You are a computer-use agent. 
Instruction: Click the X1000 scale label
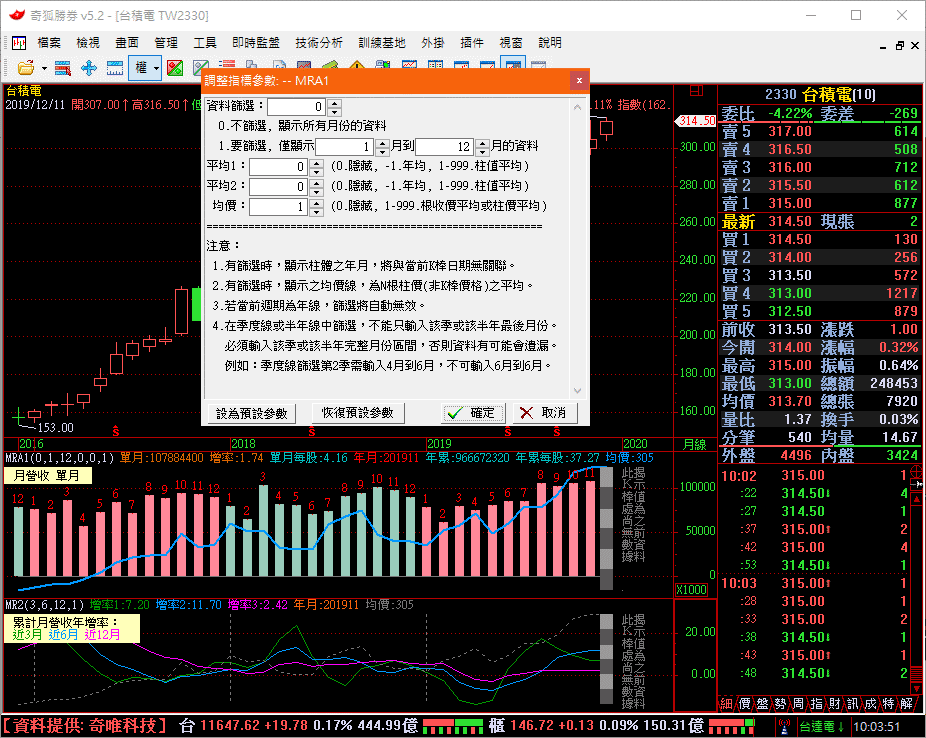[x=691, y=590]
